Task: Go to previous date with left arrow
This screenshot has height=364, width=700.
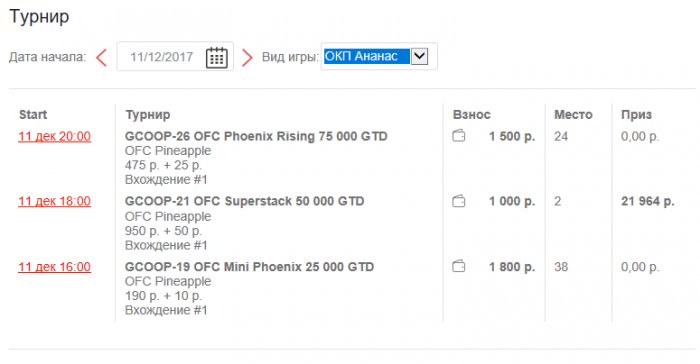Action: coord(102,57)
